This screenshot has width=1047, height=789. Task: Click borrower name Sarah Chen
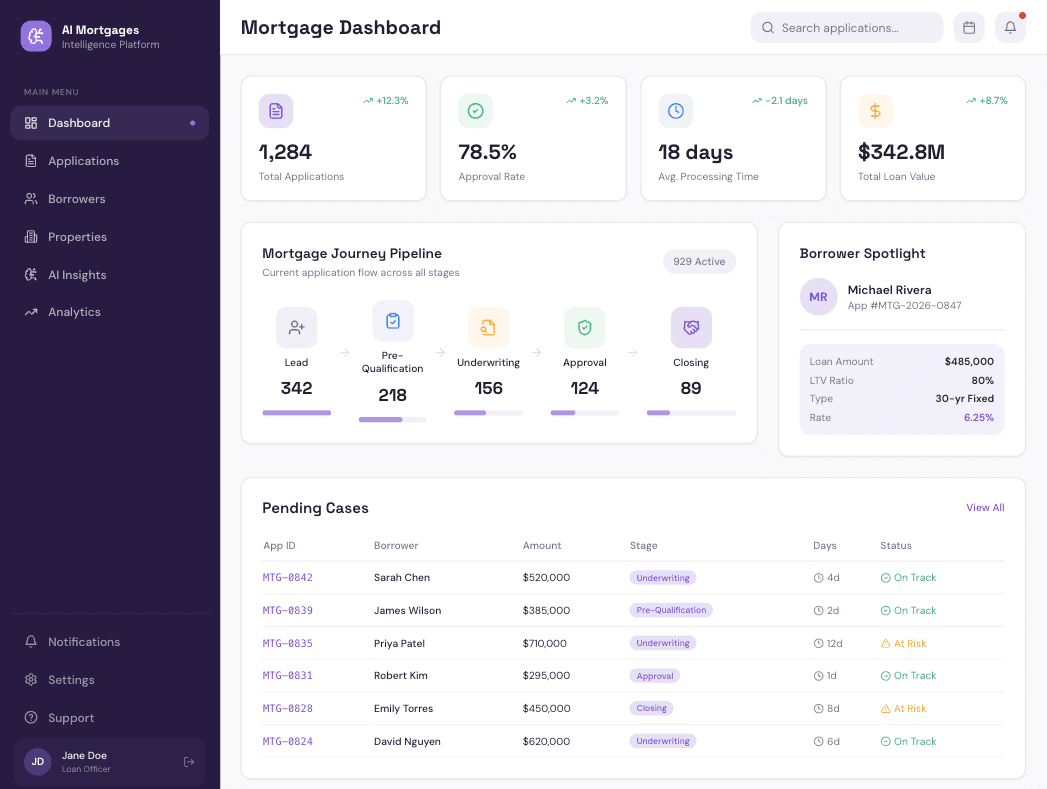(x=402, y=577)
